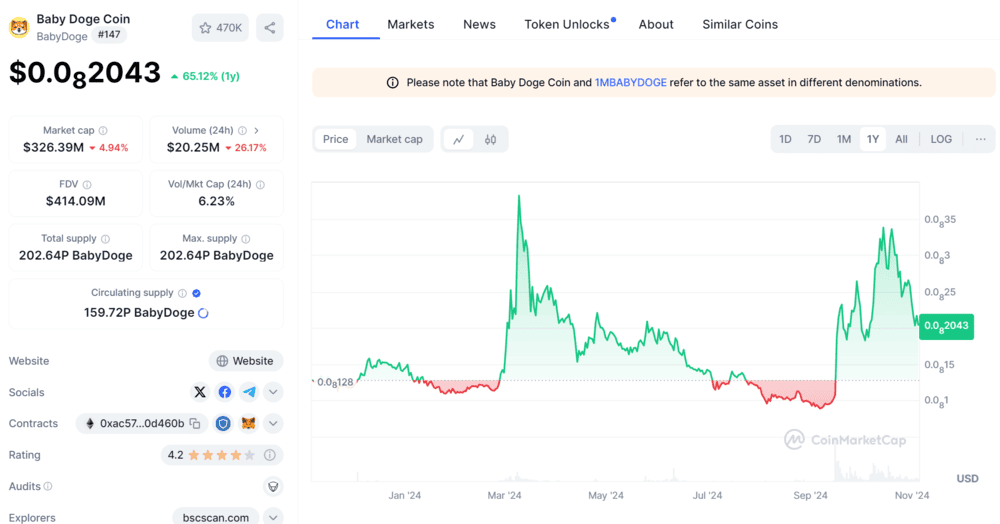1000x524 pixels.
Task: Set chart range to 1D
Action: (785, 139)
